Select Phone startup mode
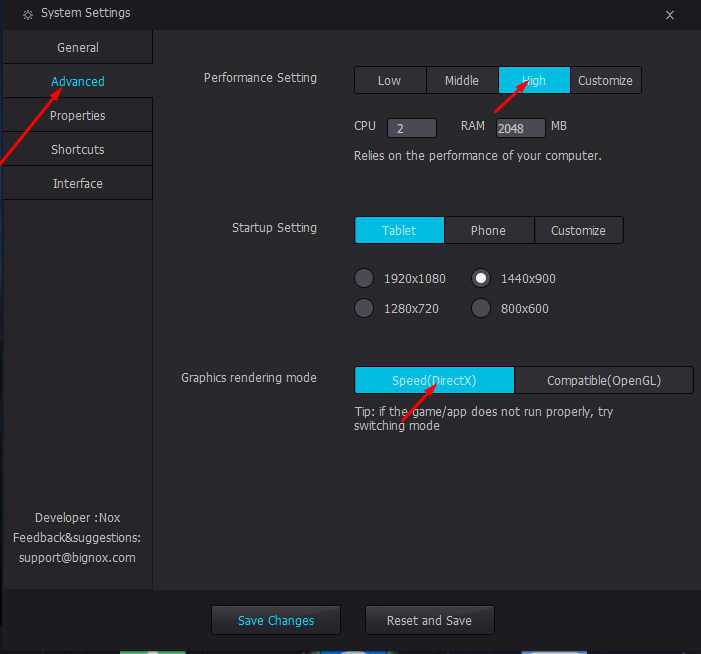 click(489, 230)
